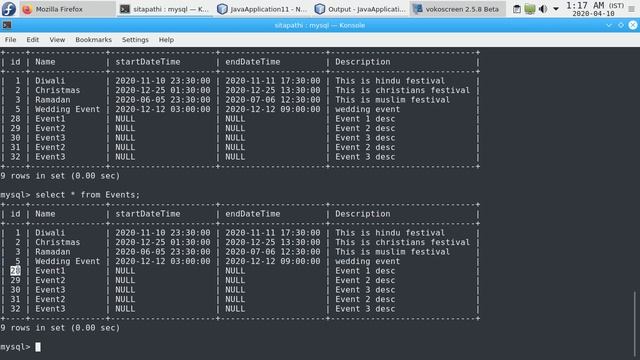Image resolution: width=640 pixels, height=360 pixels.
Task: Click the highlighted id 28 in the second table
Action: (x=15, y=271)
